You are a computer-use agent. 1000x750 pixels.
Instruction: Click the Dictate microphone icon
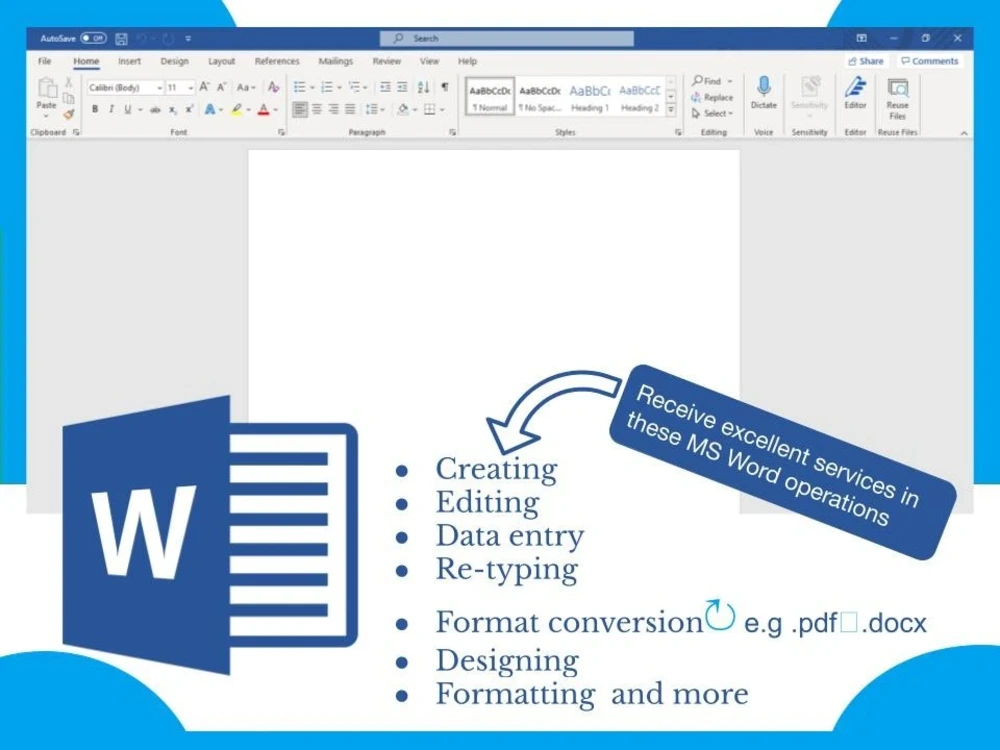pos(763,86)
